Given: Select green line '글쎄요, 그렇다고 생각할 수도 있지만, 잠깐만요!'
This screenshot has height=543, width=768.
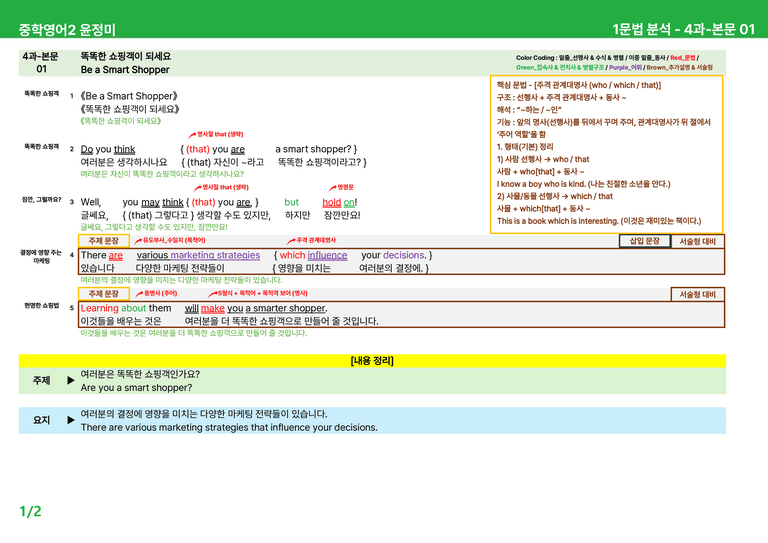Looking at the screenshot, I should (154, 227).
